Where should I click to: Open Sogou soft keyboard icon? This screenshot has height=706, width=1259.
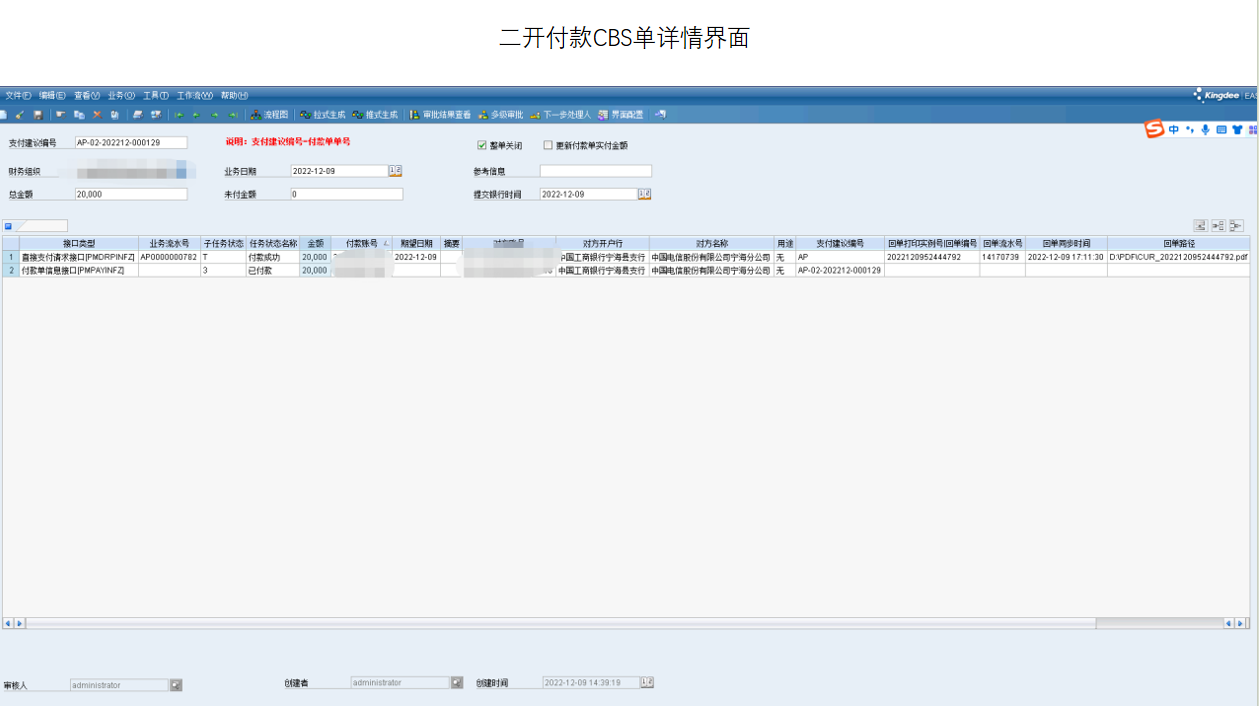pyautogui.click(x=1221, y=129)
